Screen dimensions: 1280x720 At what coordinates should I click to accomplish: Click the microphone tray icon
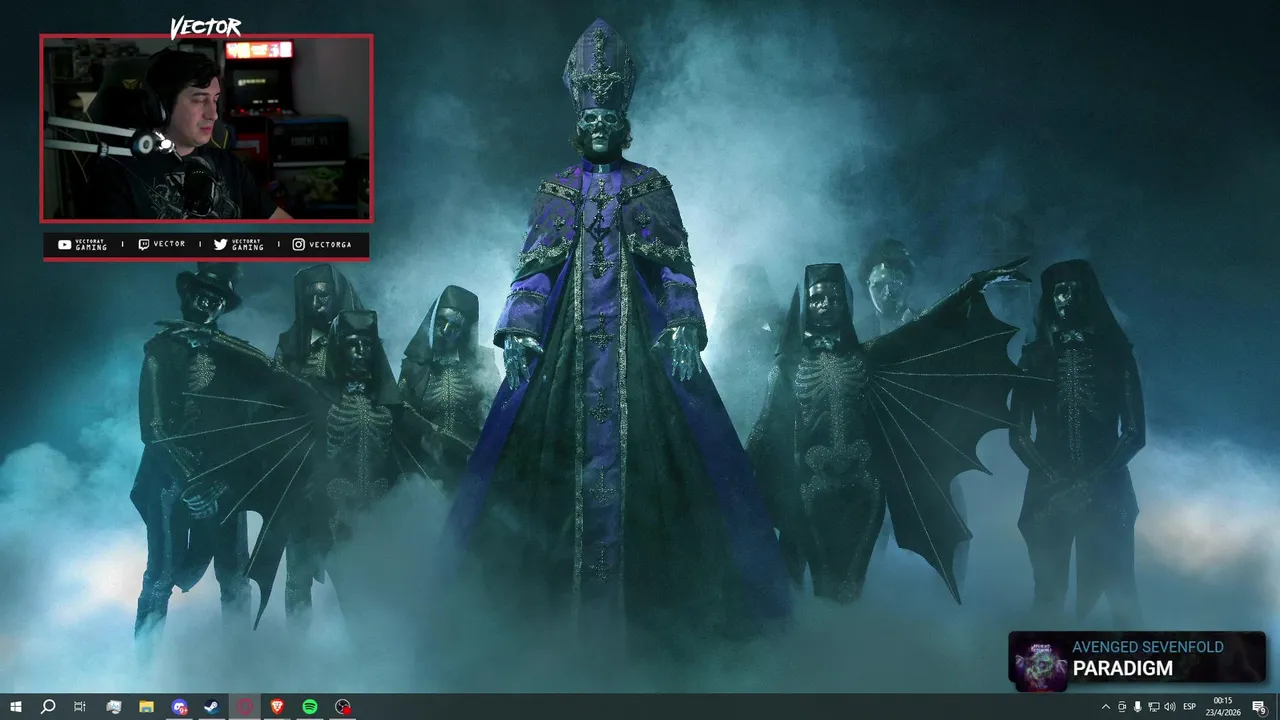pyautogui.click(x=1137, y=707)
